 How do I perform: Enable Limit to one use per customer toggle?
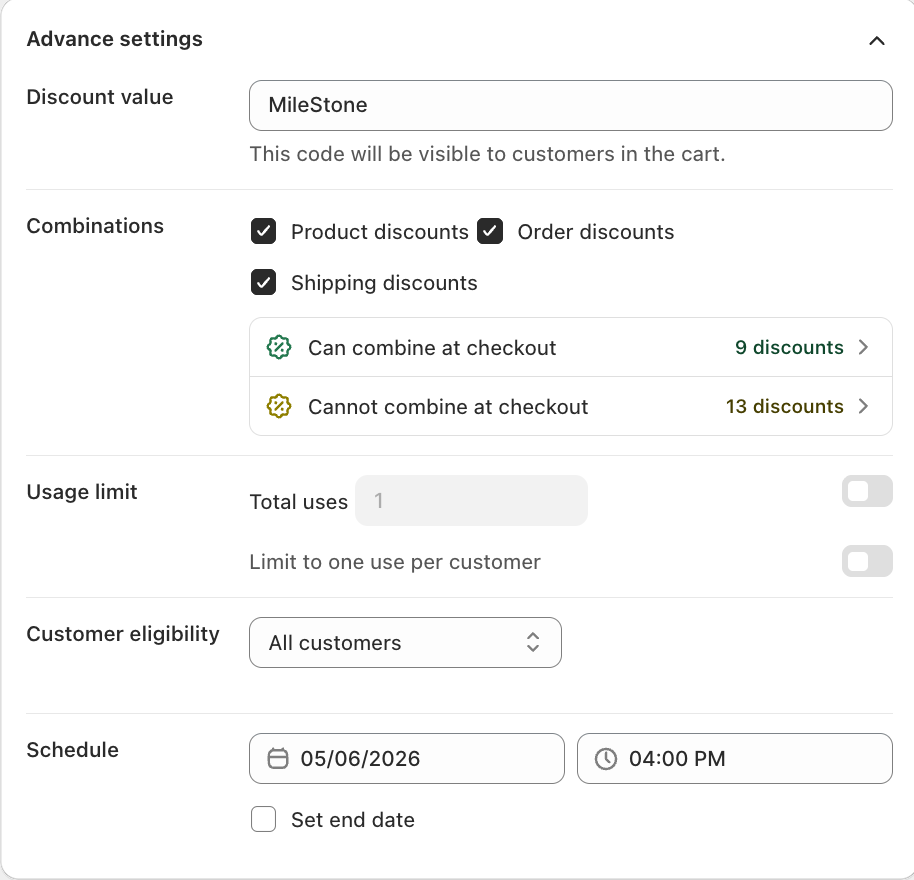click(x=867, y=561)
